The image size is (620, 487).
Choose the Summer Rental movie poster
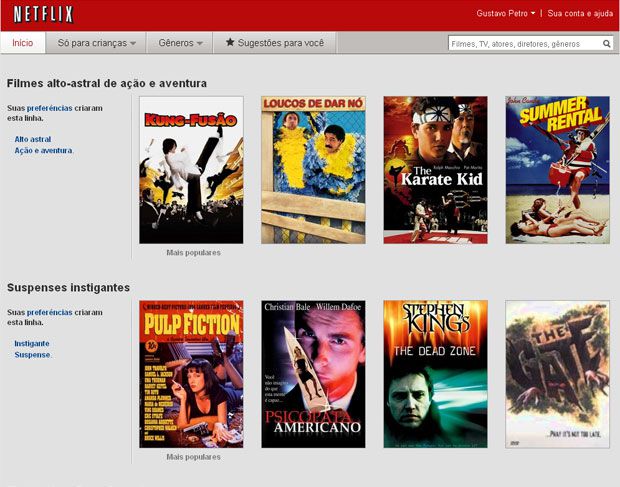click(x=557, y=170)
